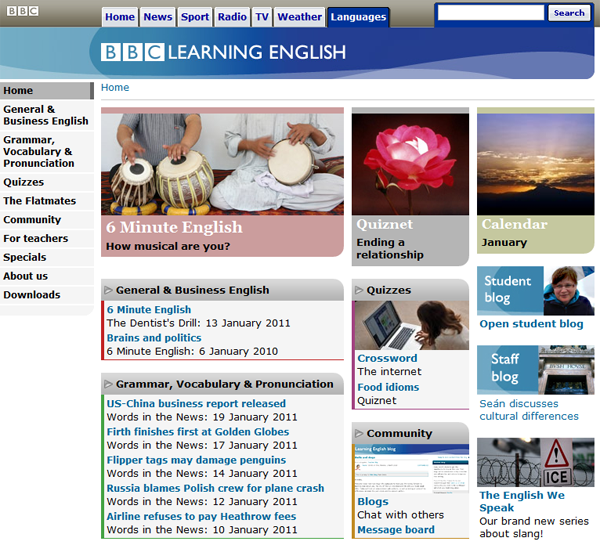Open 'Russia blames Polish crew for plane crash'
600x545 pixels.
click(215, 488)
